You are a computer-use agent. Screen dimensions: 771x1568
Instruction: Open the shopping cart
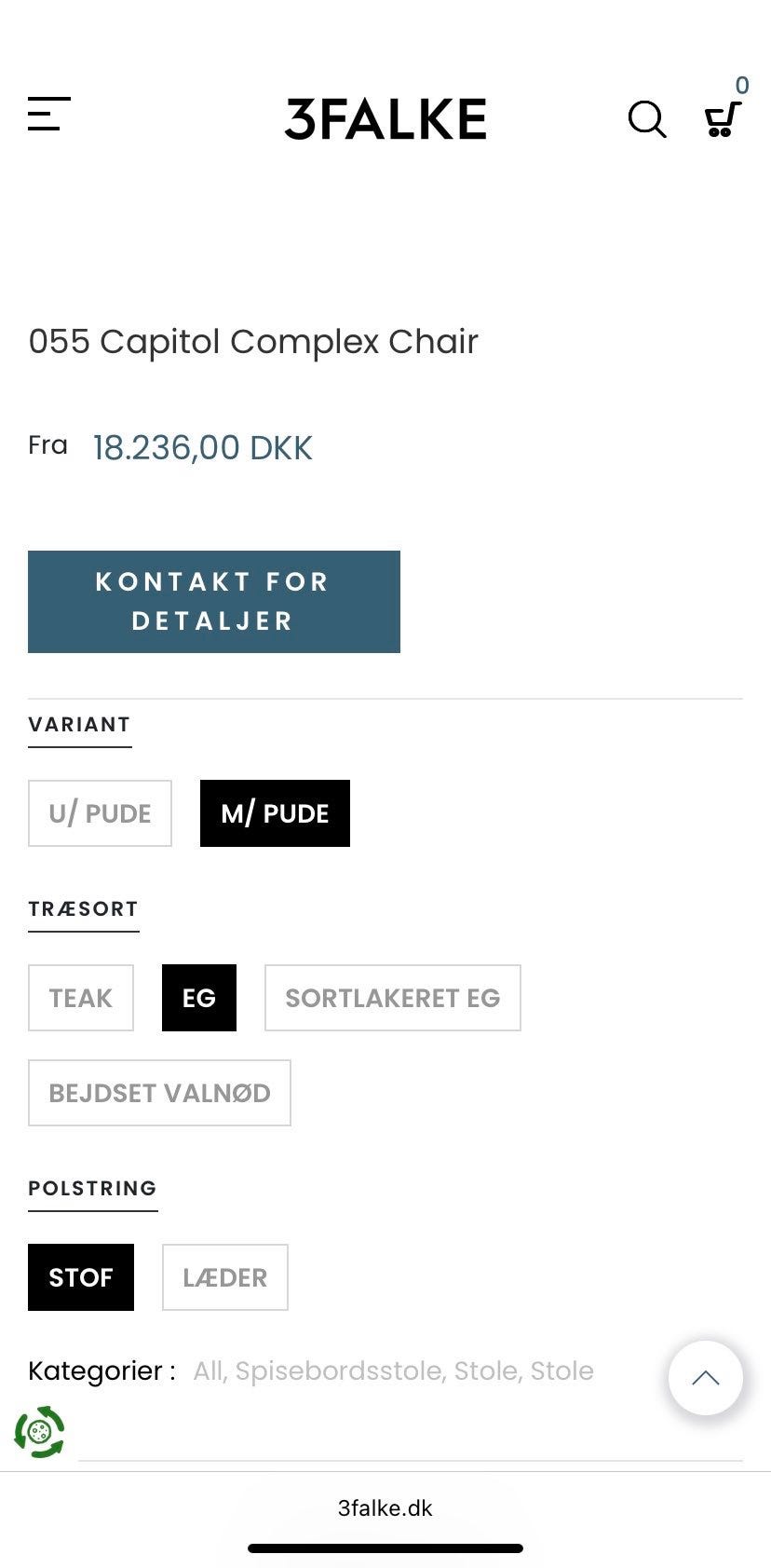pos(722,119)
